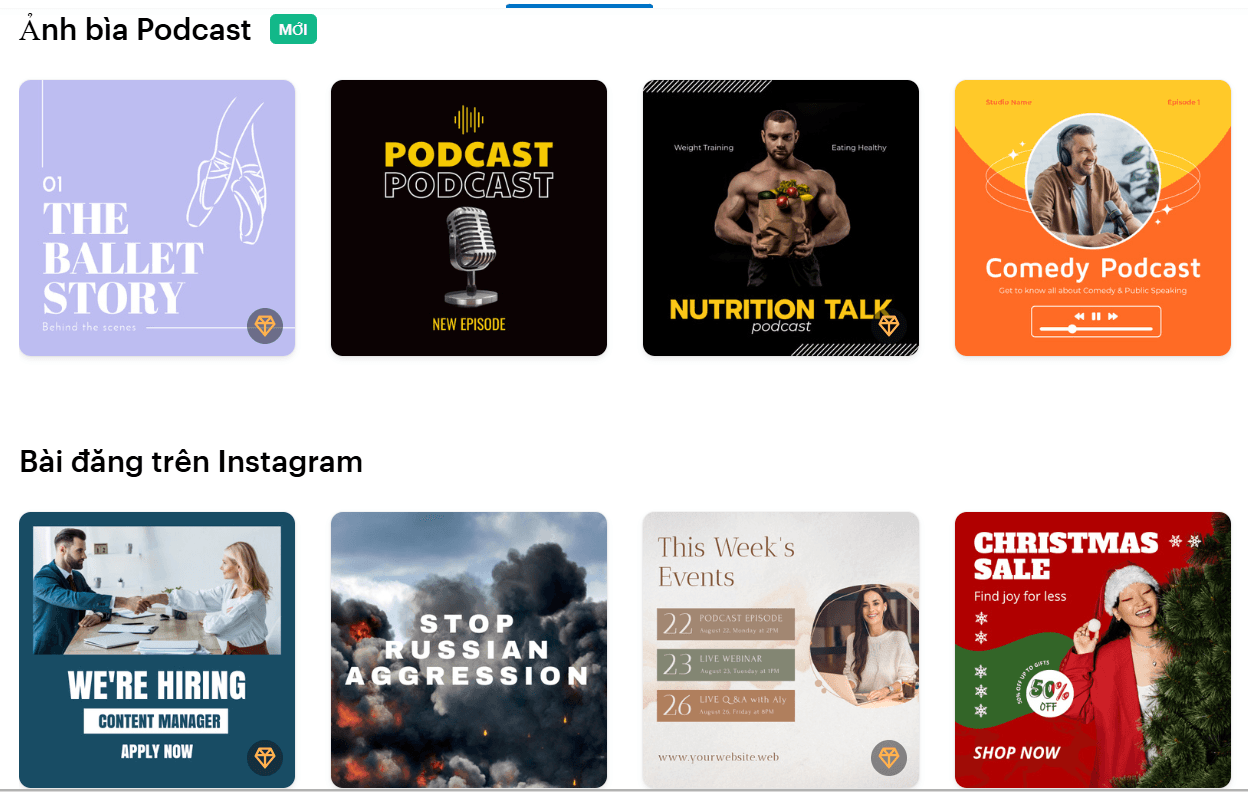Click premium diamond icon on Ballet Story template

coord(265,326)
